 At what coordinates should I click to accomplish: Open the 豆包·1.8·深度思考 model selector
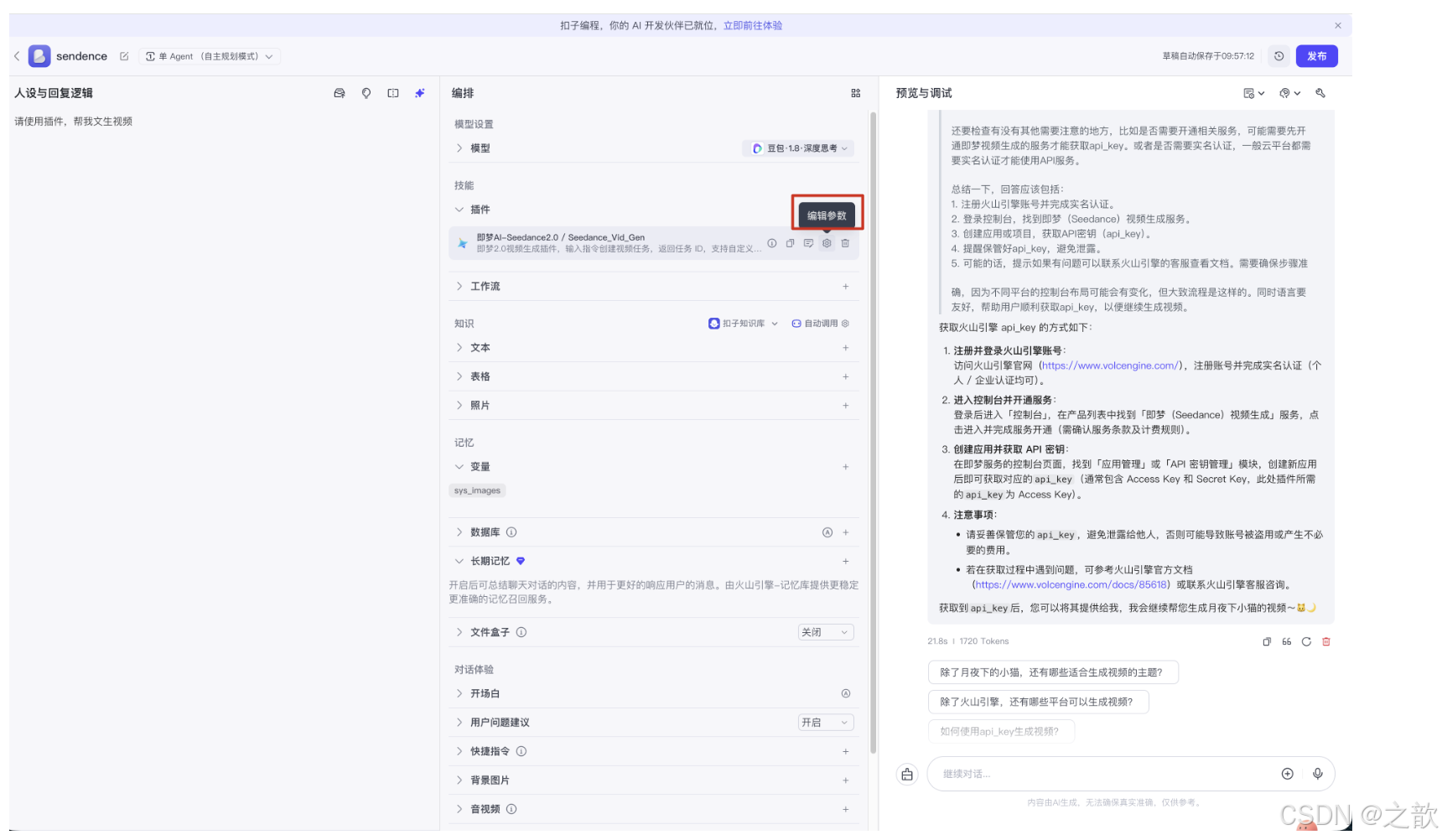click(798, 148)
